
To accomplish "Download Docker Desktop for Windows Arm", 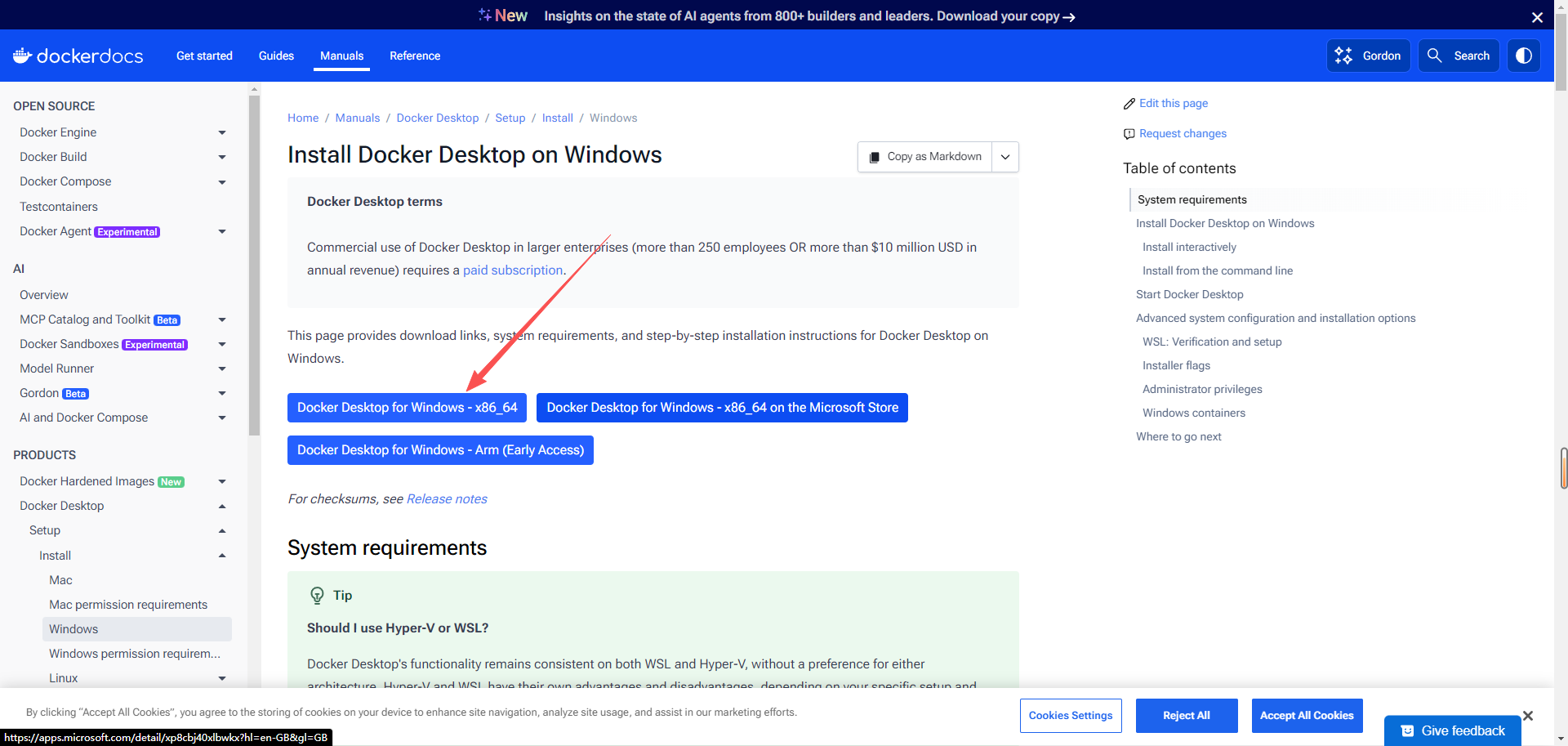I will click(440, 450).
